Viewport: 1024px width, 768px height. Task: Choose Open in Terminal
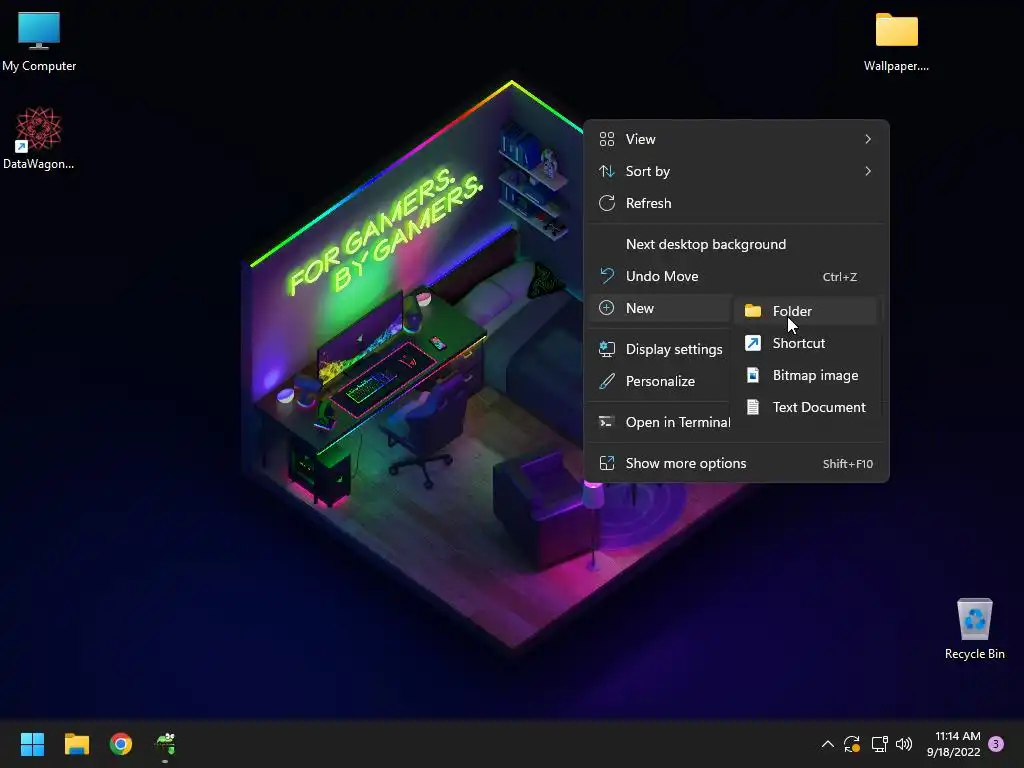[x=660, y=423]
